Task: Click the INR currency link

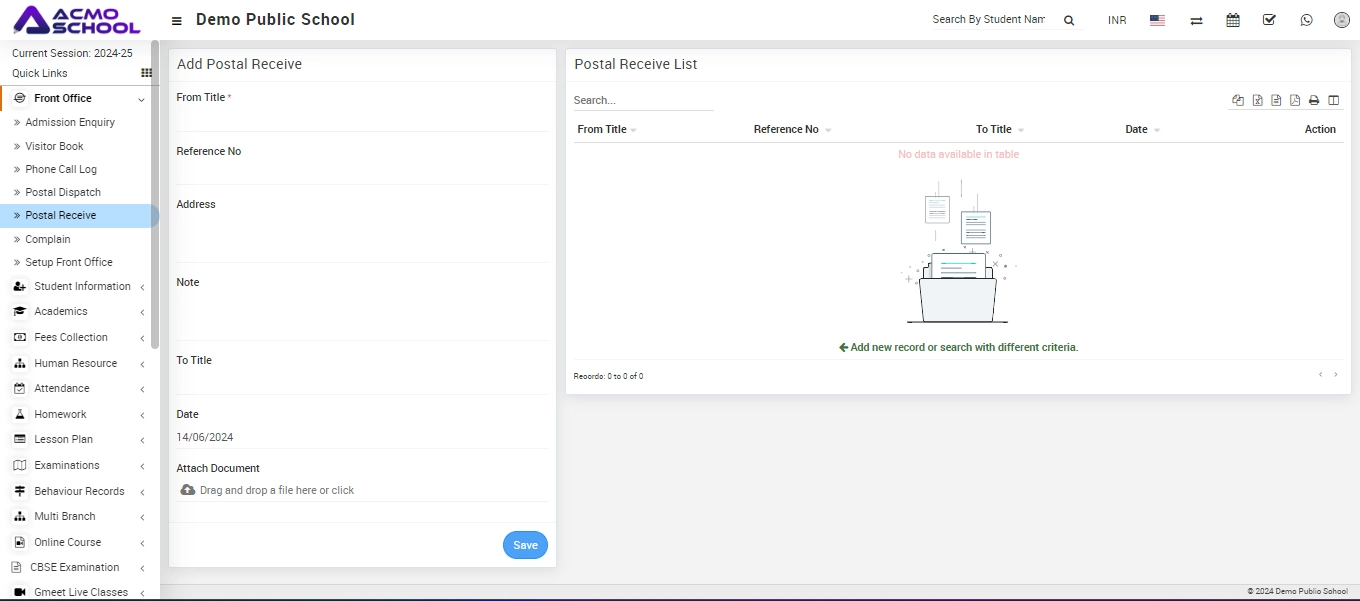Action: (x=1117, y=20)
